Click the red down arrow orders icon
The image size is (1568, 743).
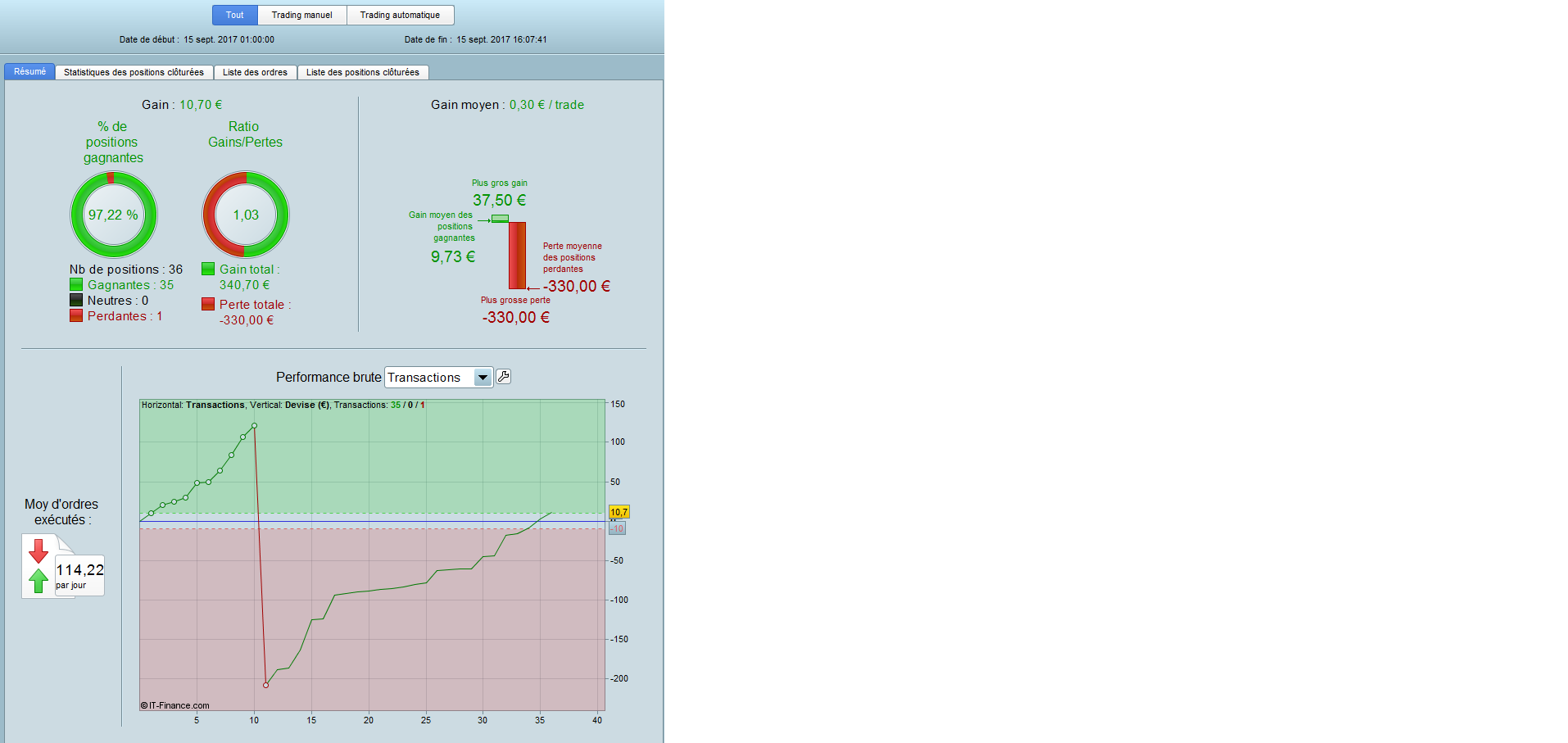point(39,551)
